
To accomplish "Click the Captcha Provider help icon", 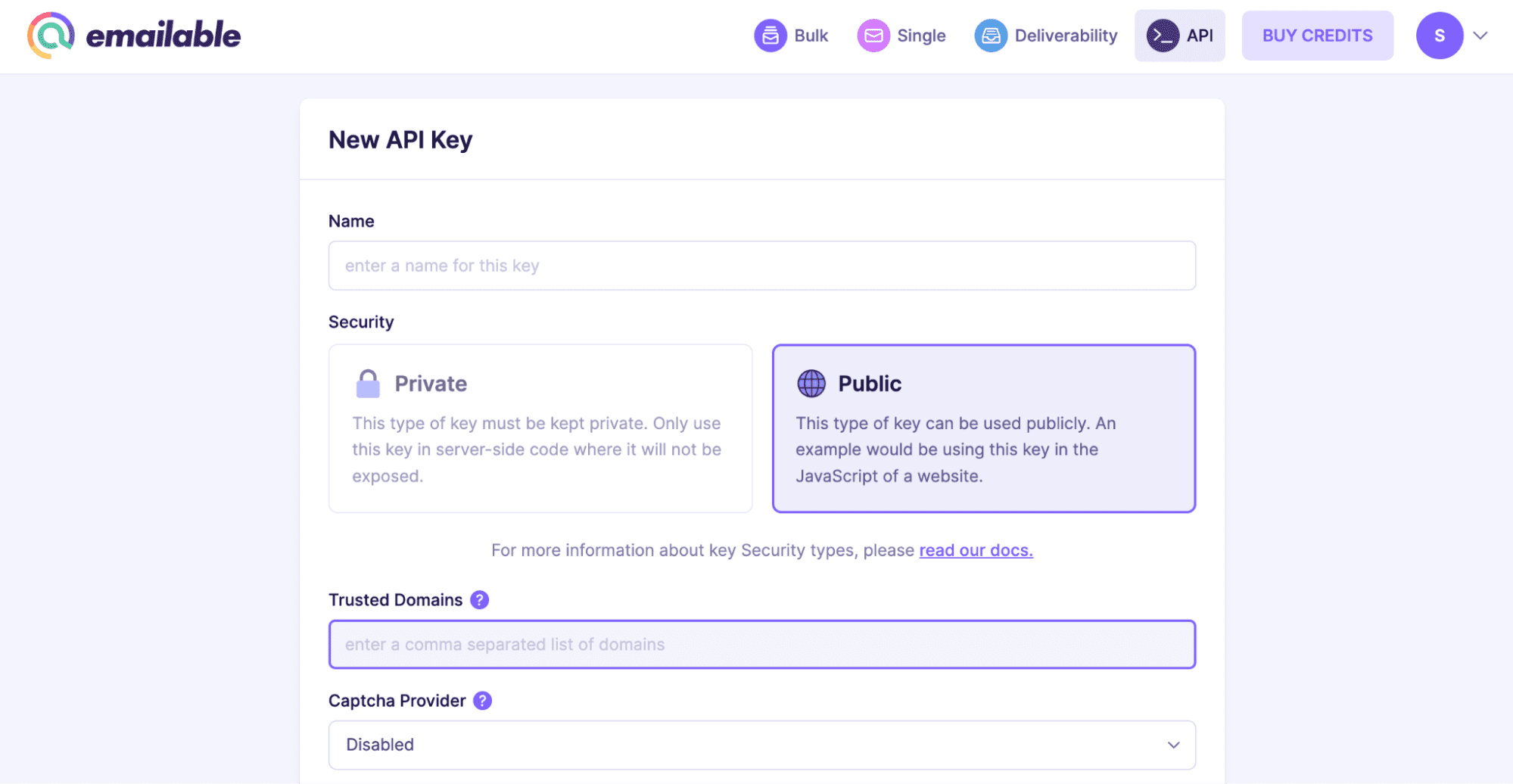I will point(482,701).
